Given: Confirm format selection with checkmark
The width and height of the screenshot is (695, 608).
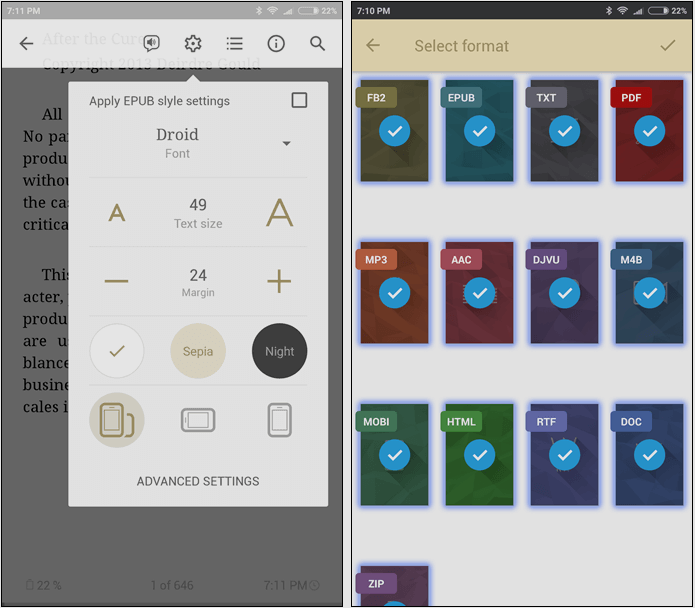Looking at the screenshot, I should coord(668,45).
